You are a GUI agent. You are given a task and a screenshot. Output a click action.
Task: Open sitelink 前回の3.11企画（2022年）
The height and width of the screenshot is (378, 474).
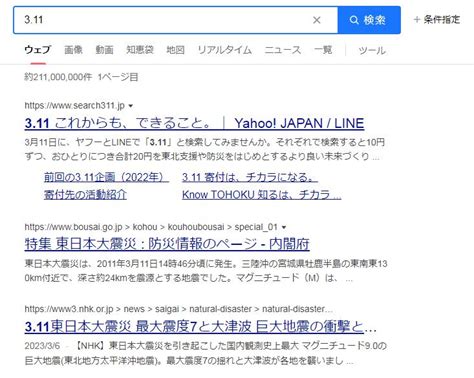pyautogui.click(x=106, y=177)
